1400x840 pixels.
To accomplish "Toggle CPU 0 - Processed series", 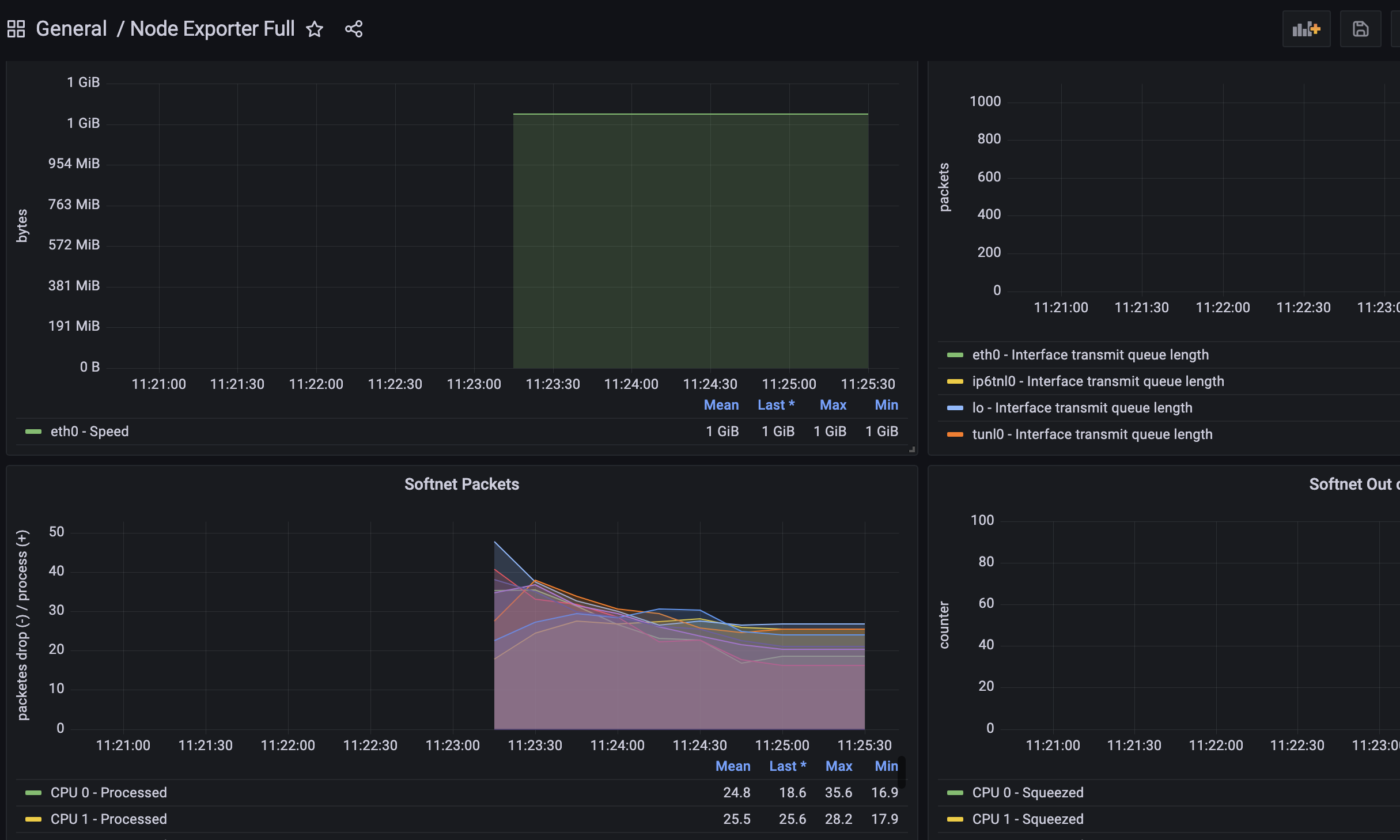I will click(x=108, y=793).
